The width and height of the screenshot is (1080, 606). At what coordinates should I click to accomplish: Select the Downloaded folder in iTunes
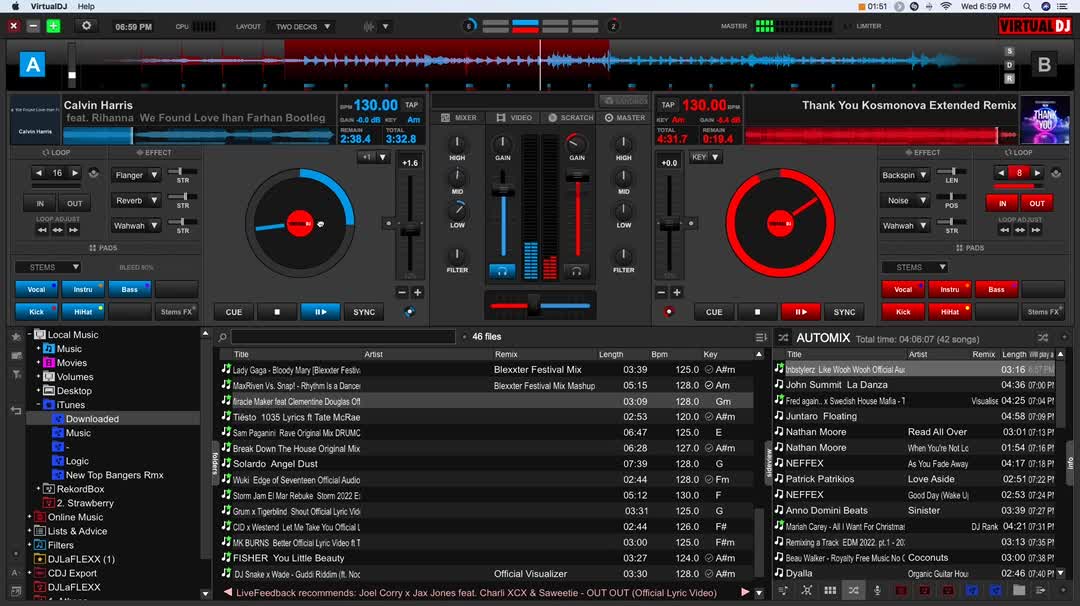(x=92, y=419)
